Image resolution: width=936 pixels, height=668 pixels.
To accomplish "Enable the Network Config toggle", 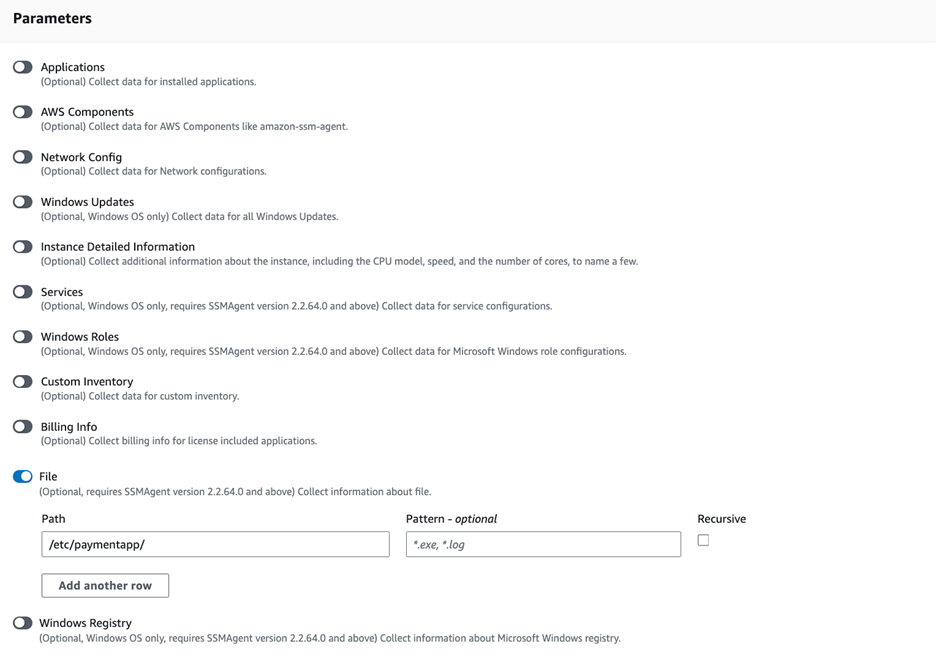I will tap(22, 157).
